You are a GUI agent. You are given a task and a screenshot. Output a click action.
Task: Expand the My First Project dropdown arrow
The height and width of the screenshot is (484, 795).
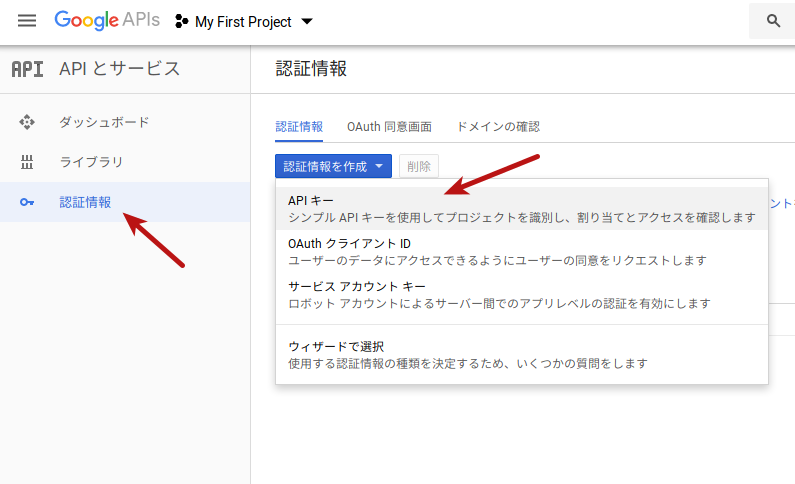click(x=307, y=22)
